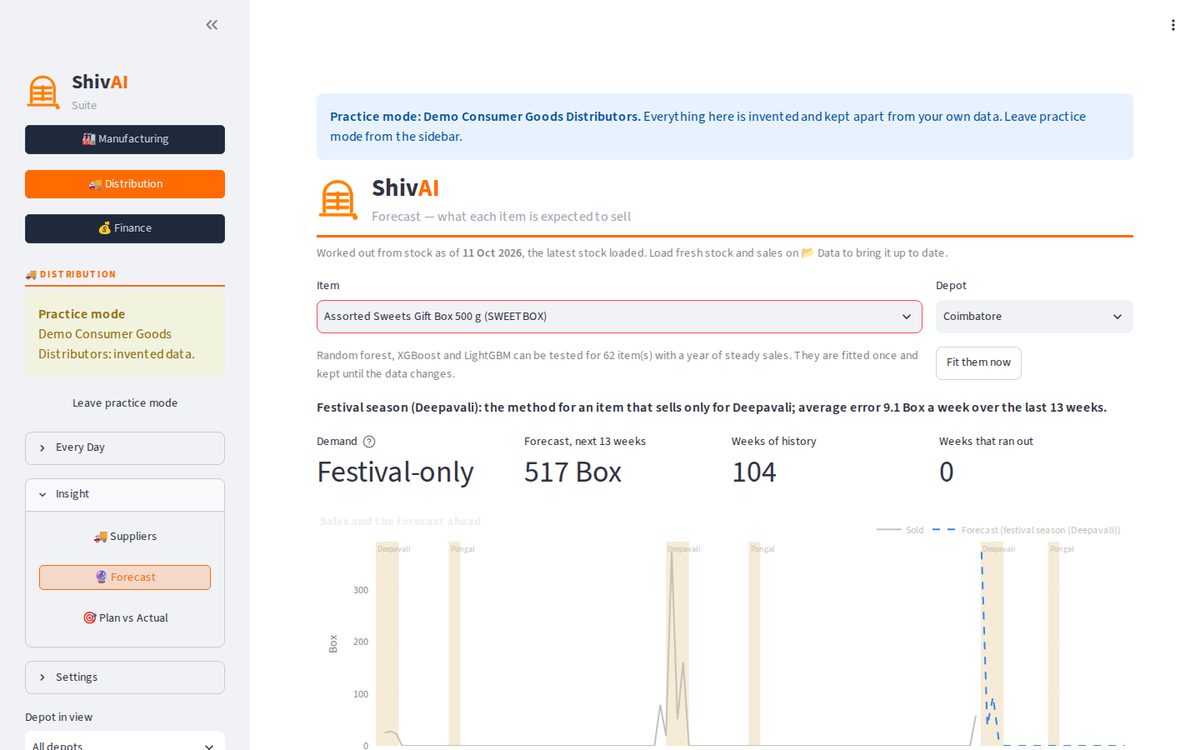Click the Fit them now button
Image resolution: width=1200 pixels, height=750 pixels.
click(978, 362)
